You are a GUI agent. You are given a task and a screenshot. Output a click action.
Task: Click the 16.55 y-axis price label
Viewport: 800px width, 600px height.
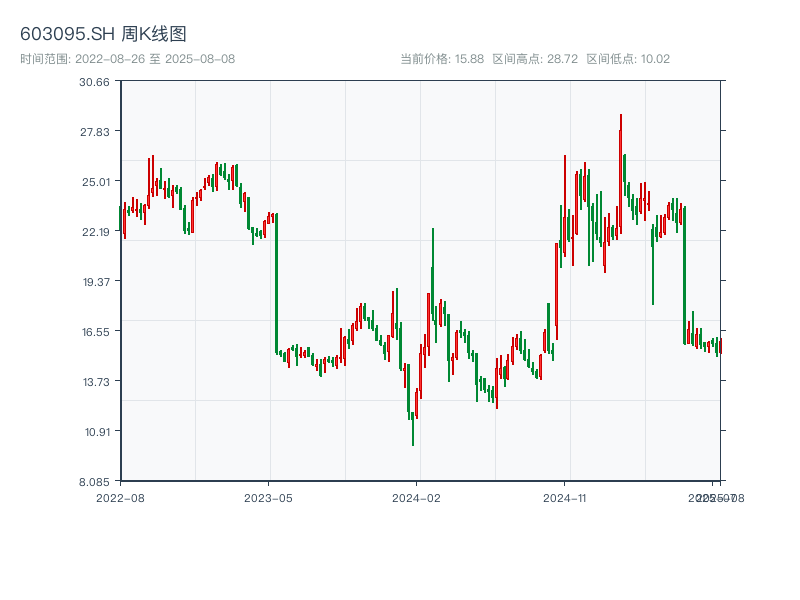[x=95, y=332]
